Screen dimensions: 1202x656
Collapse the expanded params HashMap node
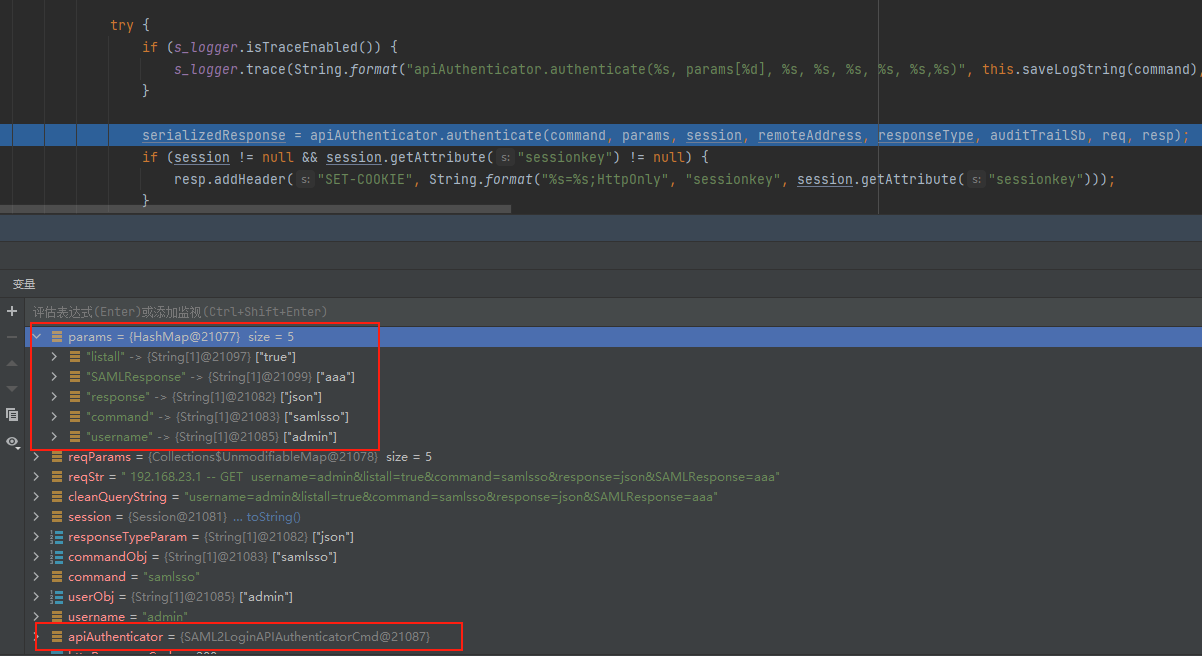37,337
